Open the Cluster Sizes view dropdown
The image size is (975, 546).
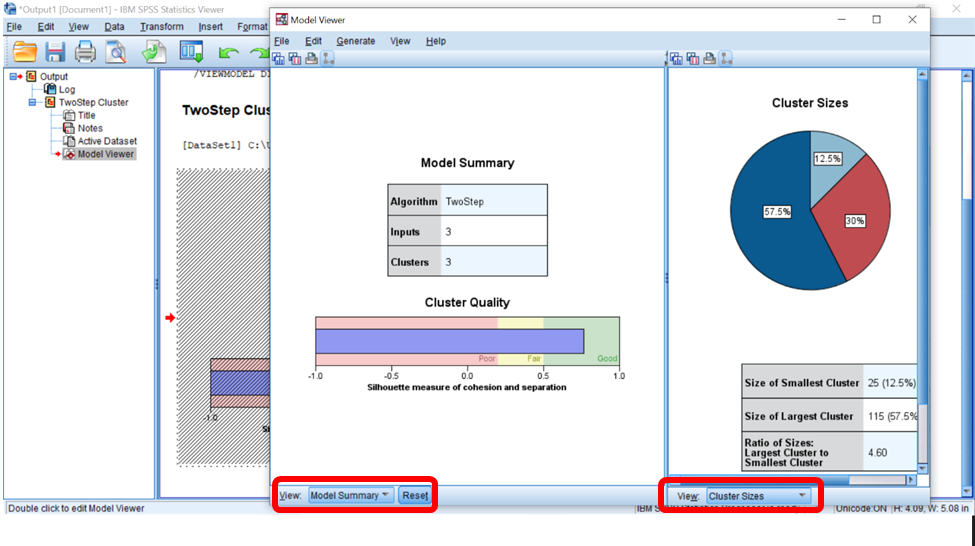click(758, 496)
